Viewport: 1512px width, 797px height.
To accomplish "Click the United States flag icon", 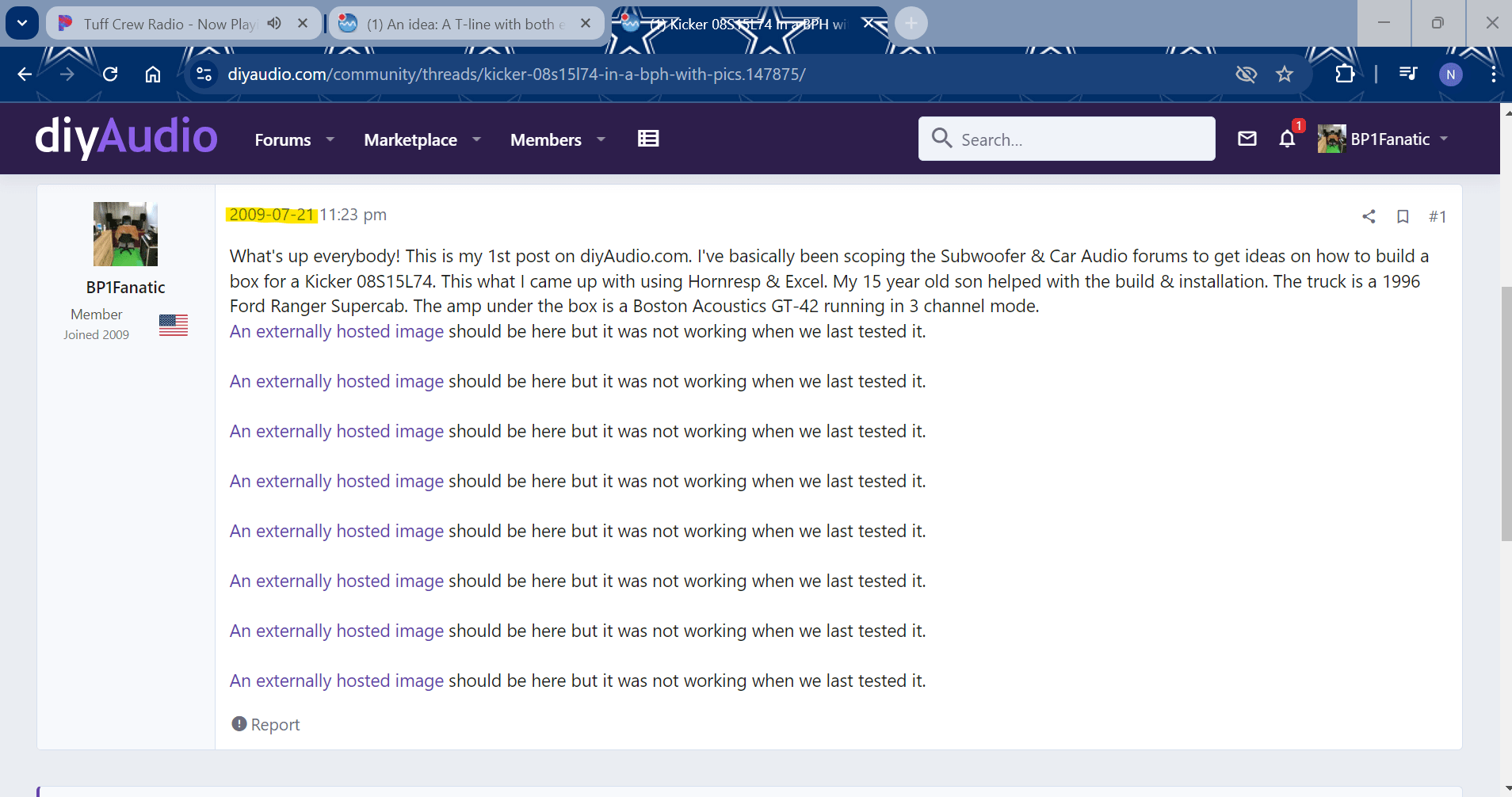I will (x=174, y=325).
